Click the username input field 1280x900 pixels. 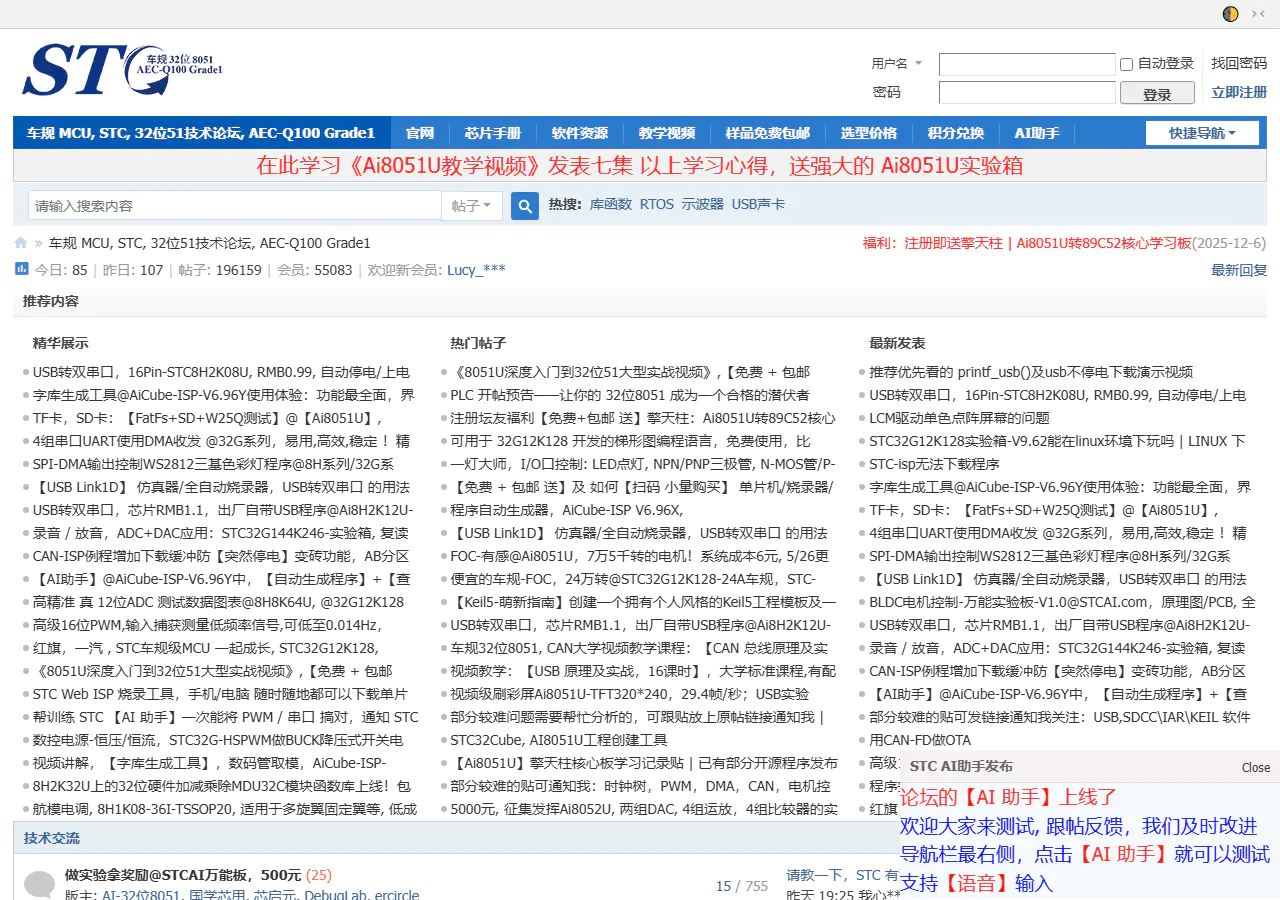coord(1027,64)
